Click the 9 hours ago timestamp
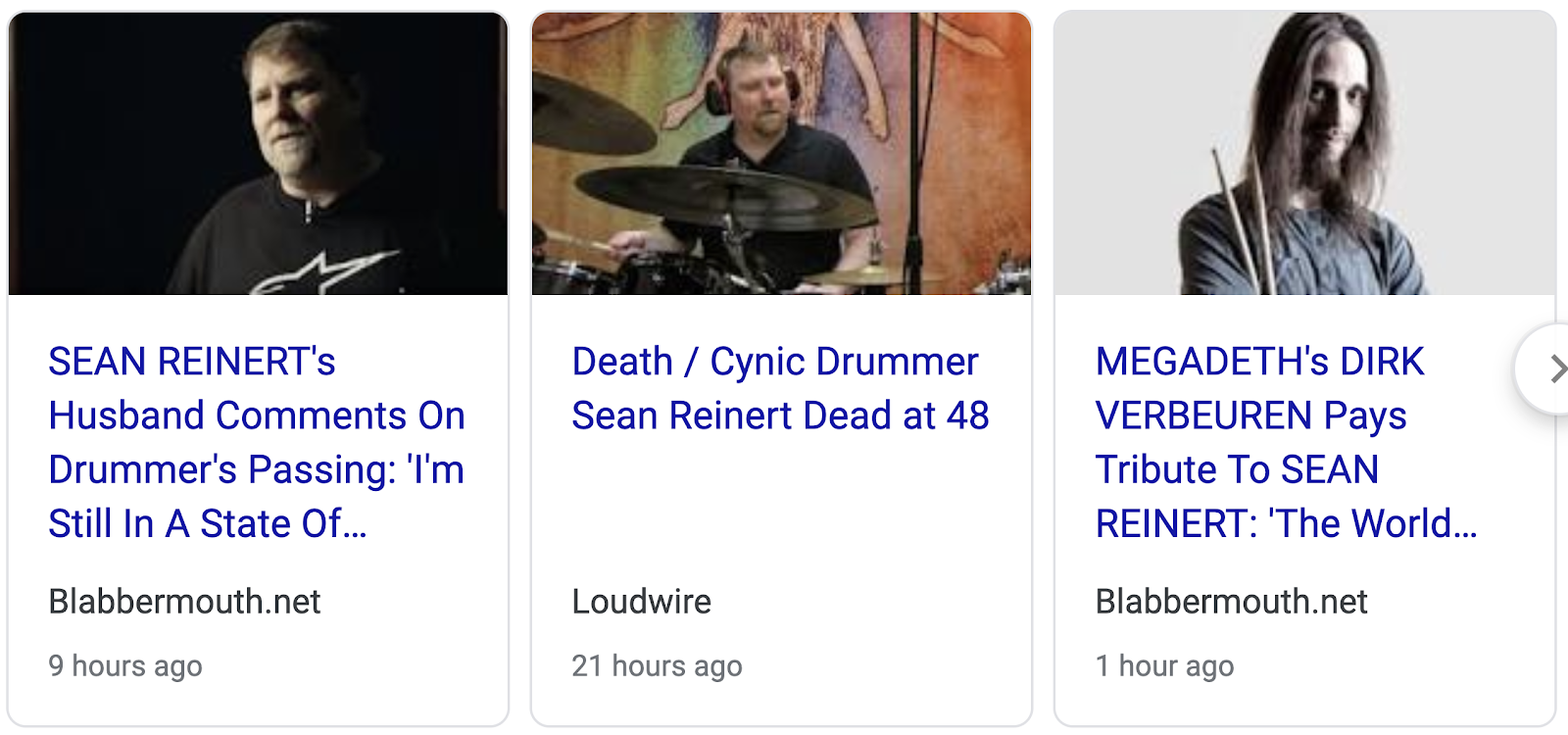Viewport: 1568px width, 735px height. click(x=125, y=665)
